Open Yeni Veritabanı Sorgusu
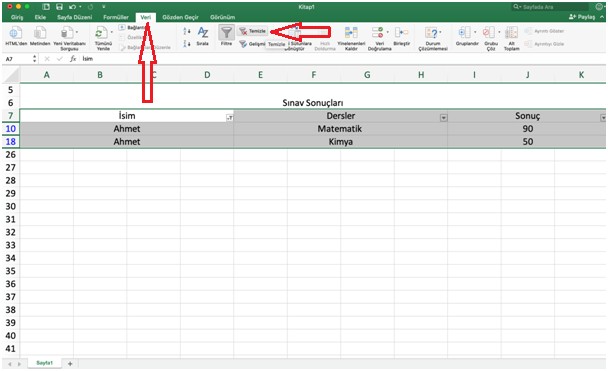Screen dimensions: 608x371 [x=67, y=33]
